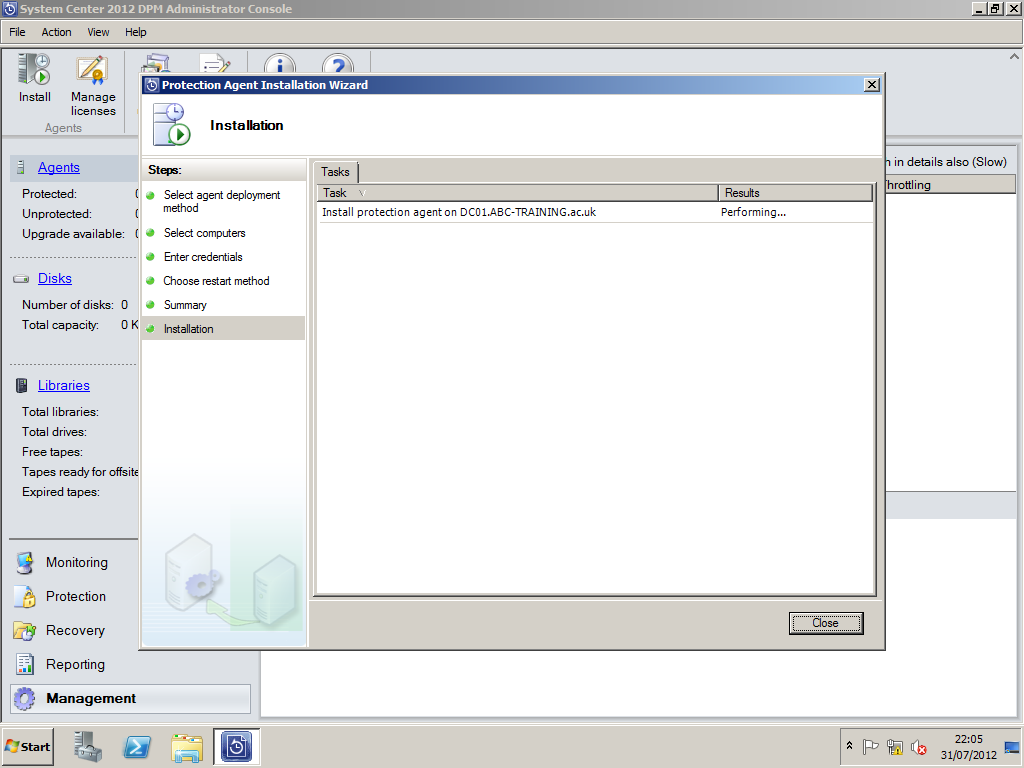1024x768 pixels.
Task: Open Manage licenses in the ribbon
Action: coord(93,86)
